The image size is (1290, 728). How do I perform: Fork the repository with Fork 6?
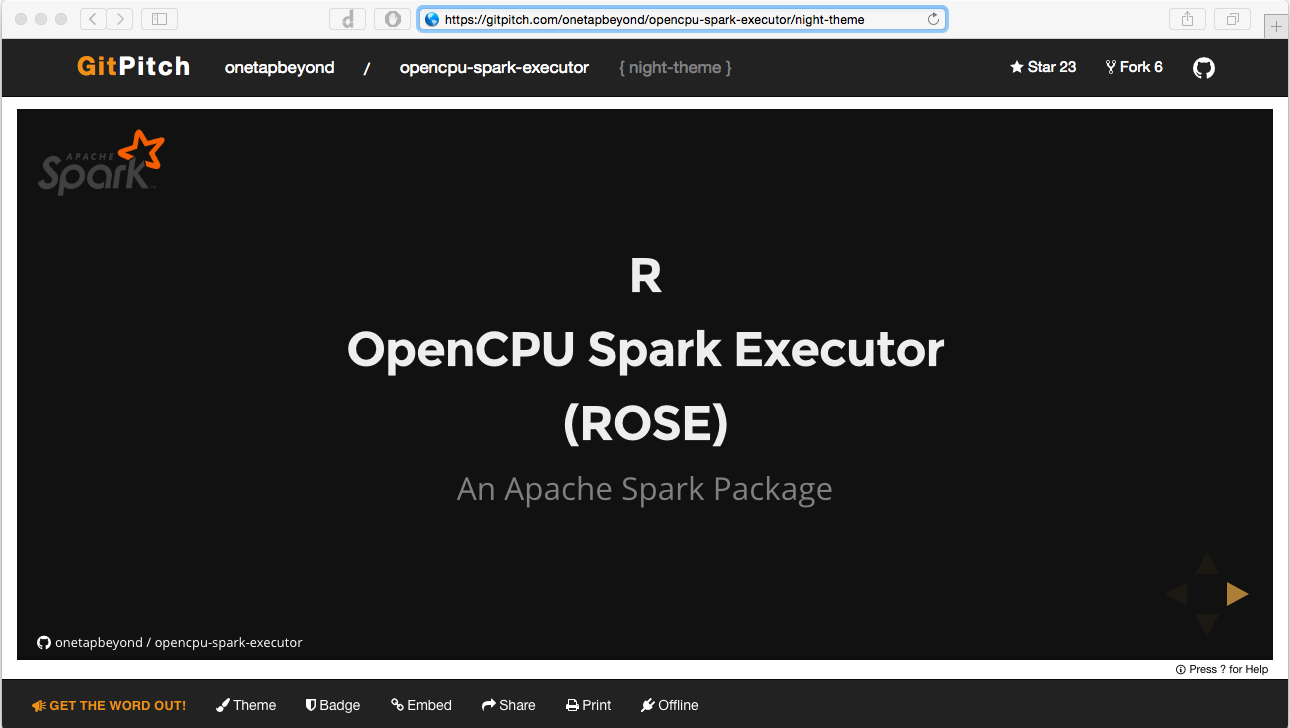1134,67
